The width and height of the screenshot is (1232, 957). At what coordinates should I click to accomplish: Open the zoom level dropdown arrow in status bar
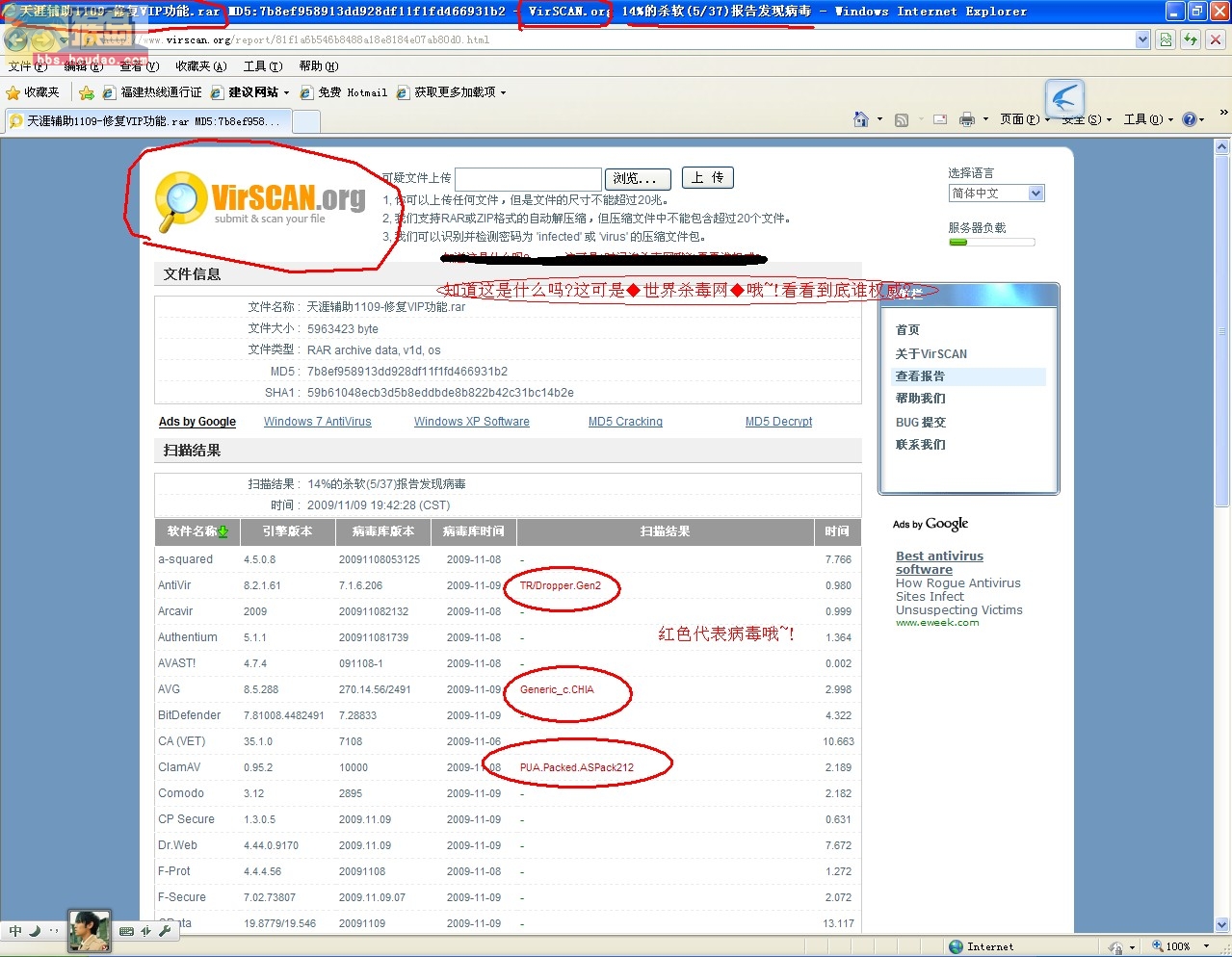[x=1206, y=946]
